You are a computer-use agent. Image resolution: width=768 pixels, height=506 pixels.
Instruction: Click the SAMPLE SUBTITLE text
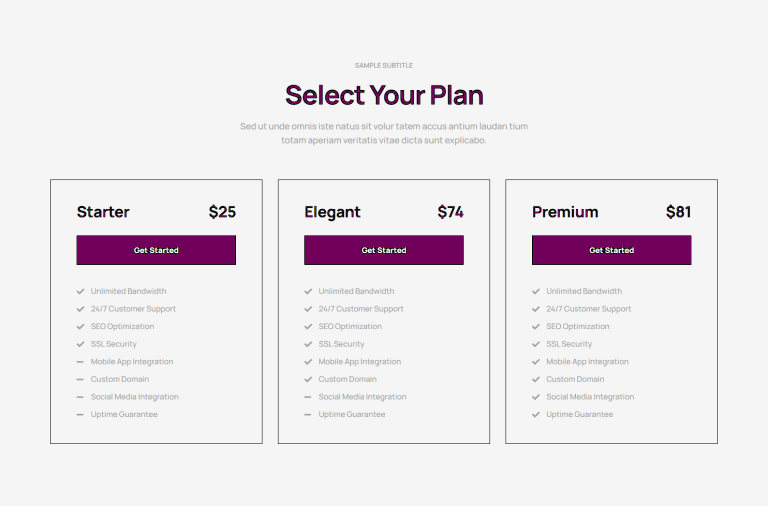(x=384, y=65)
